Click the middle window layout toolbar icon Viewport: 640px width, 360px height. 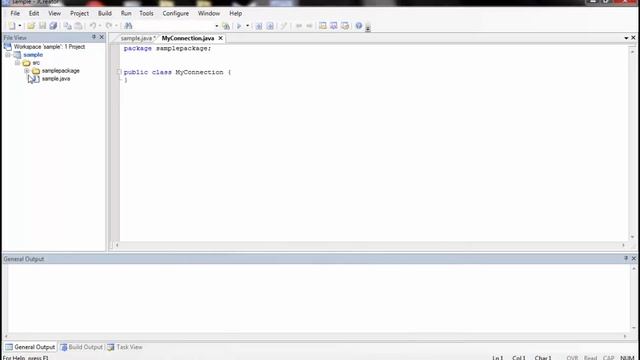point(333,26)
